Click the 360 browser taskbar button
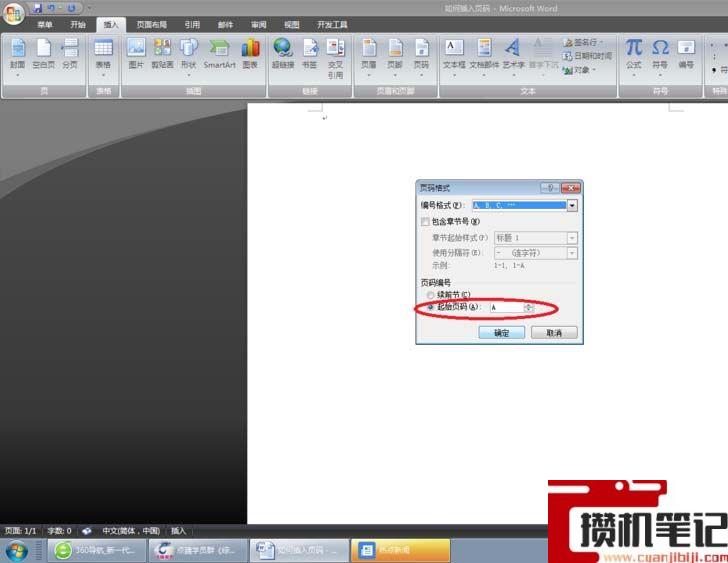This screenshot has width=728, height=563. point(97,550)
